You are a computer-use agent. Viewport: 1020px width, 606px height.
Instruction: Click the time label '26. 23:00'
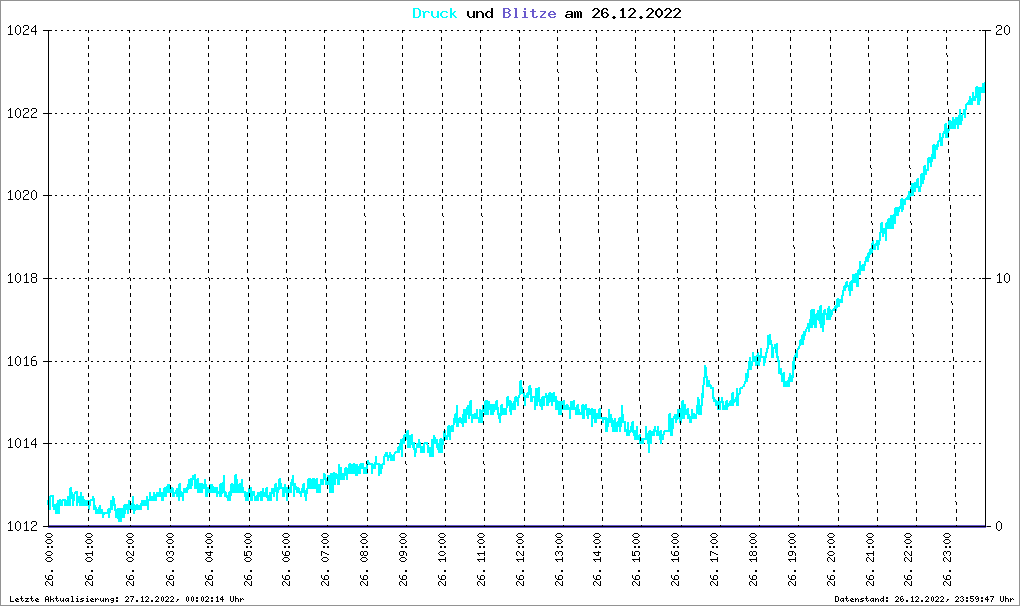click(x=947, y=559)
